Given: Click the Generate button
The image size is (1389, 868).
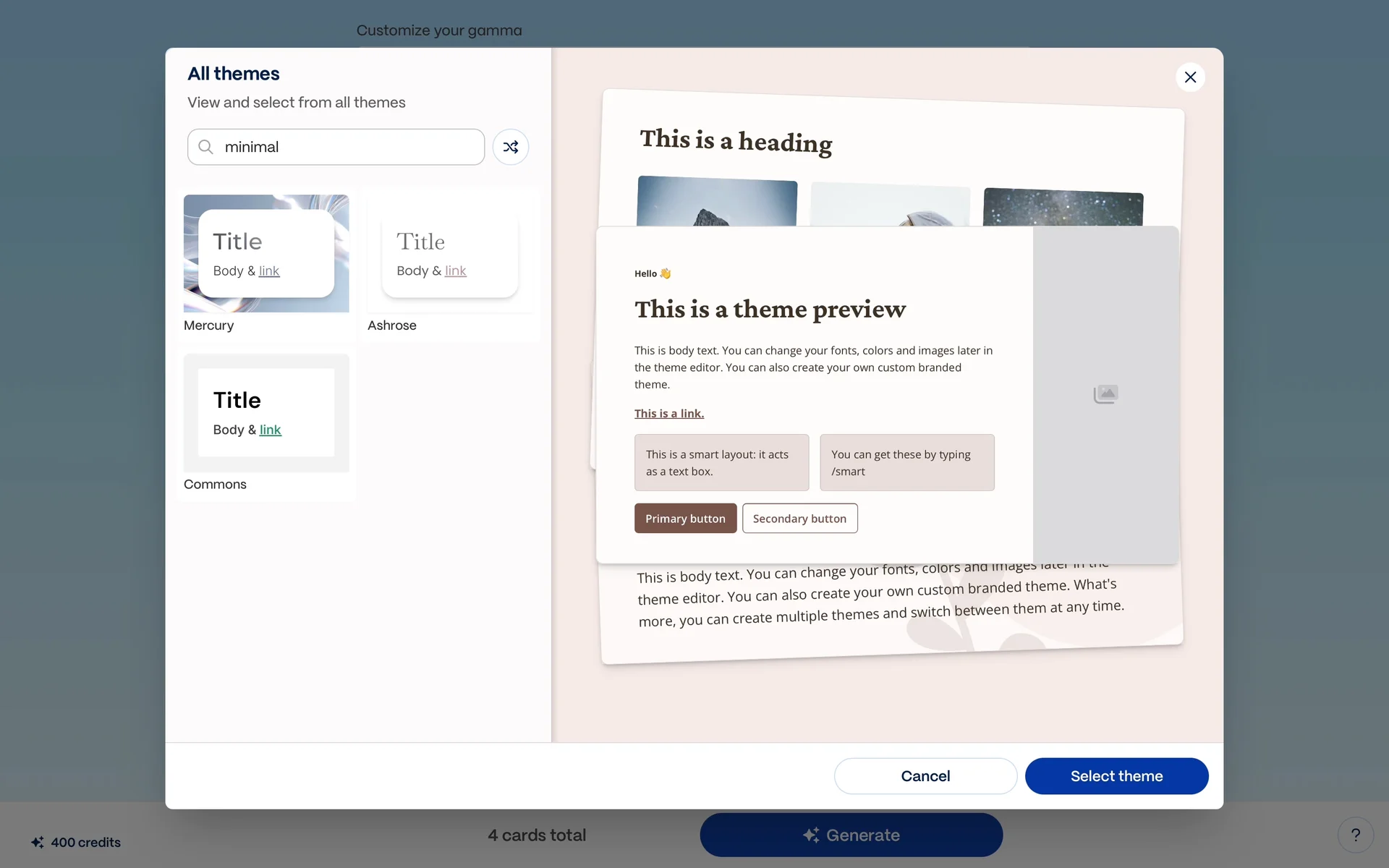Looking at the screenshot, I should (x=851, y=835).
